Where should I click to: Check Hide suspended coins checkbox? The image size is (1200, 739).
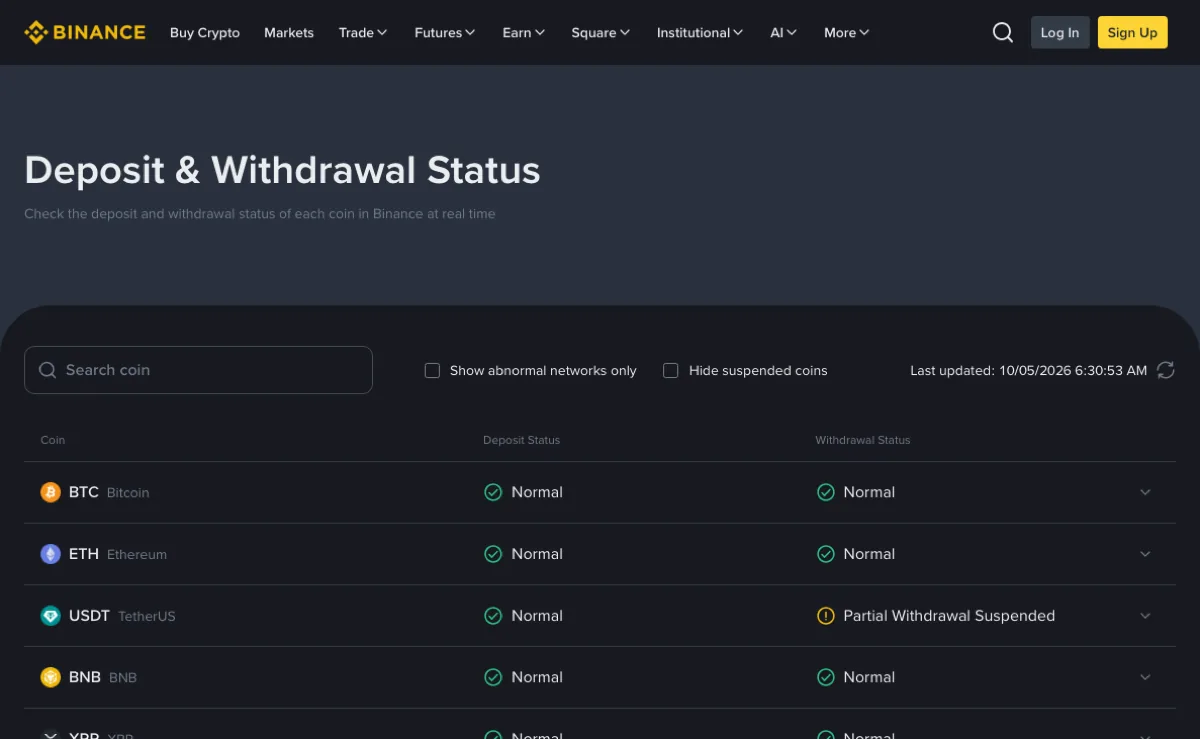[x=671, y=370]
